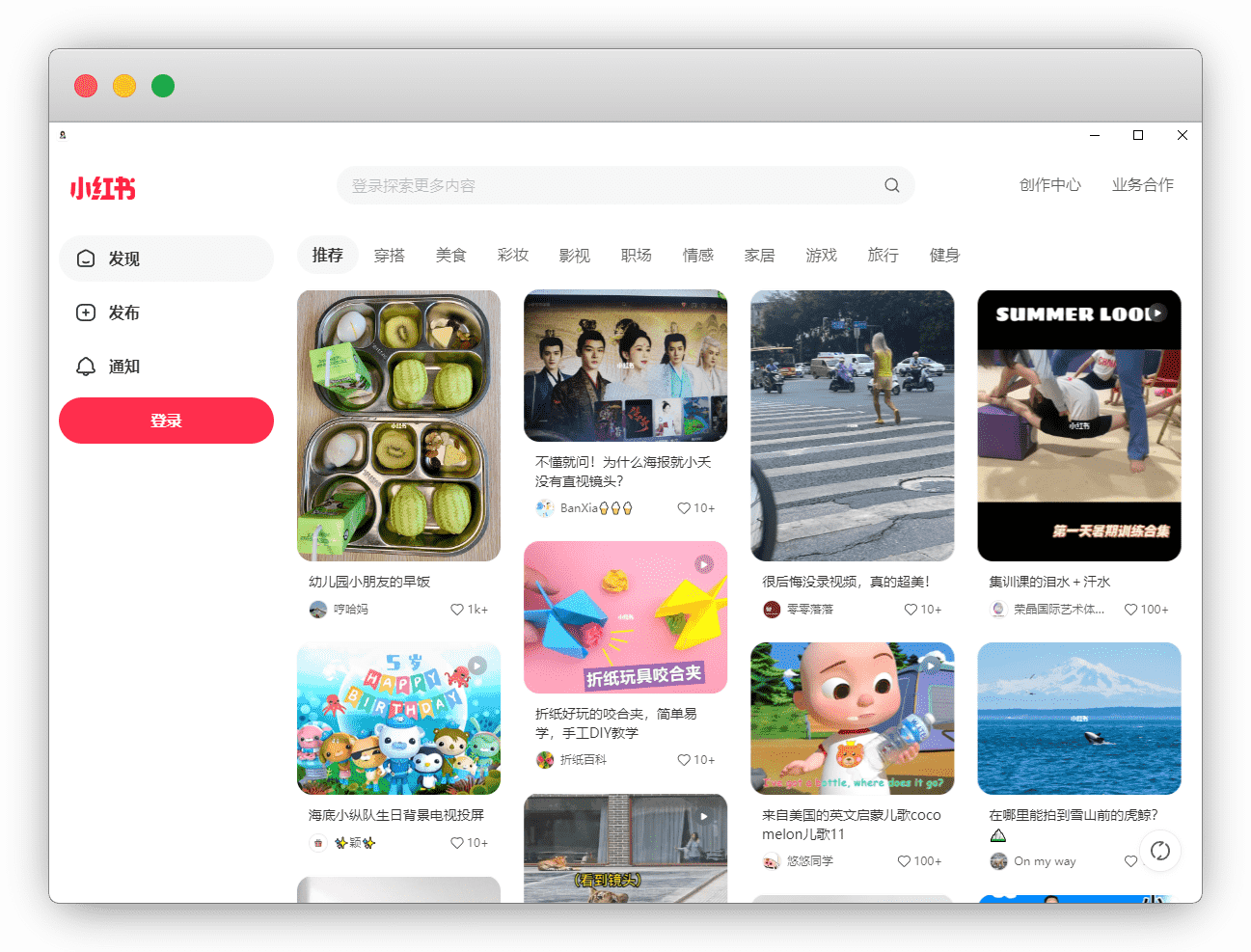Click the search magnifier icon
Viewport: 1251px width, 952px height.
(891, 185)
